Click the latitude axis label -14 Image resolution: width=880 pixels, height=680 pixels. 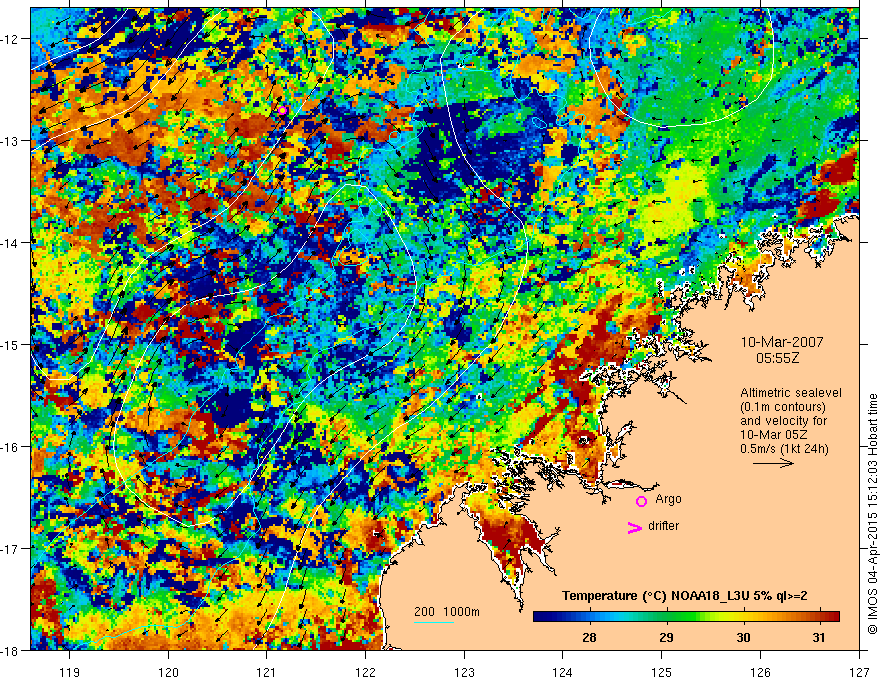point(11,242)
